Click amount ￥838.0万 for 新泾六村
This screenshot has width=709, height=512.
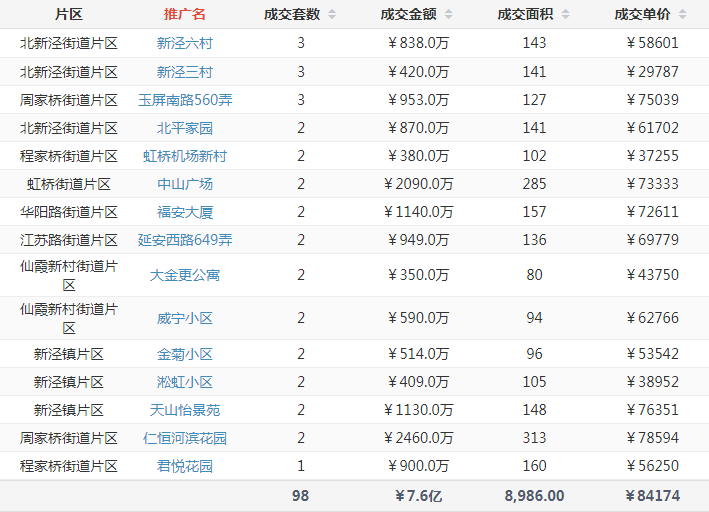pos(418,43)
